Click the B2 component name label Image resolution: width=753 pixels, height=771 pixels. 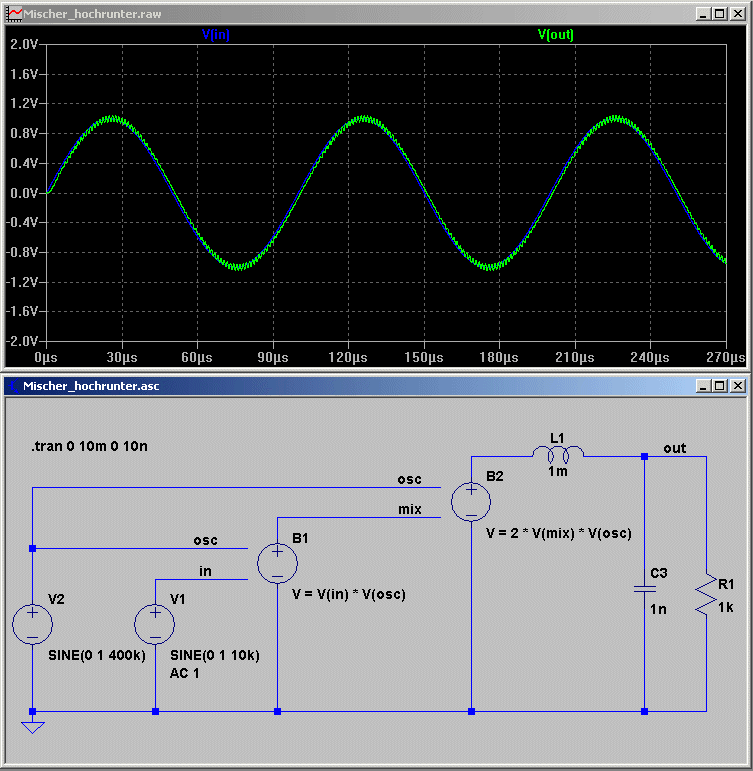pos(494,476)
